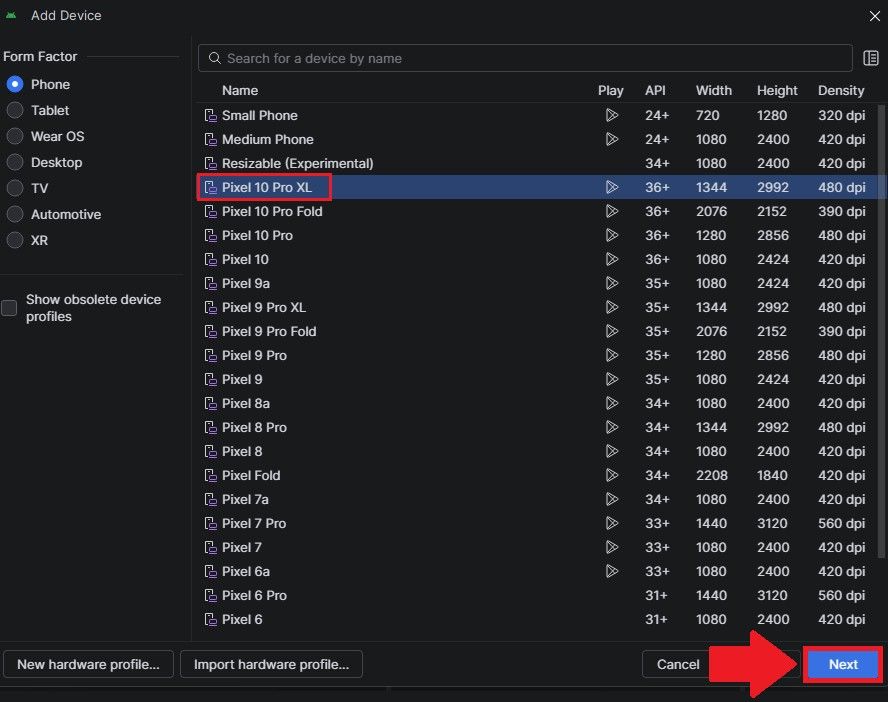The image size is (888, 702).
Task: Click Import hardware profile button
Action: [271, 664]
